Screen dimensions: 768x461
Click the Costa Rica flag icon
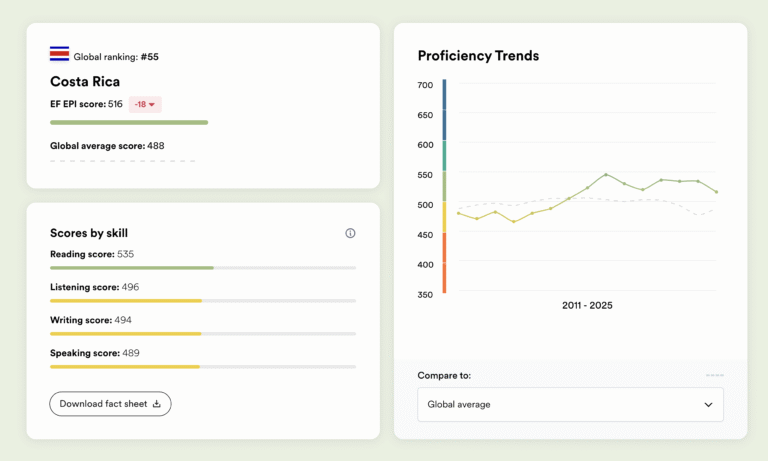coord(59,54)
